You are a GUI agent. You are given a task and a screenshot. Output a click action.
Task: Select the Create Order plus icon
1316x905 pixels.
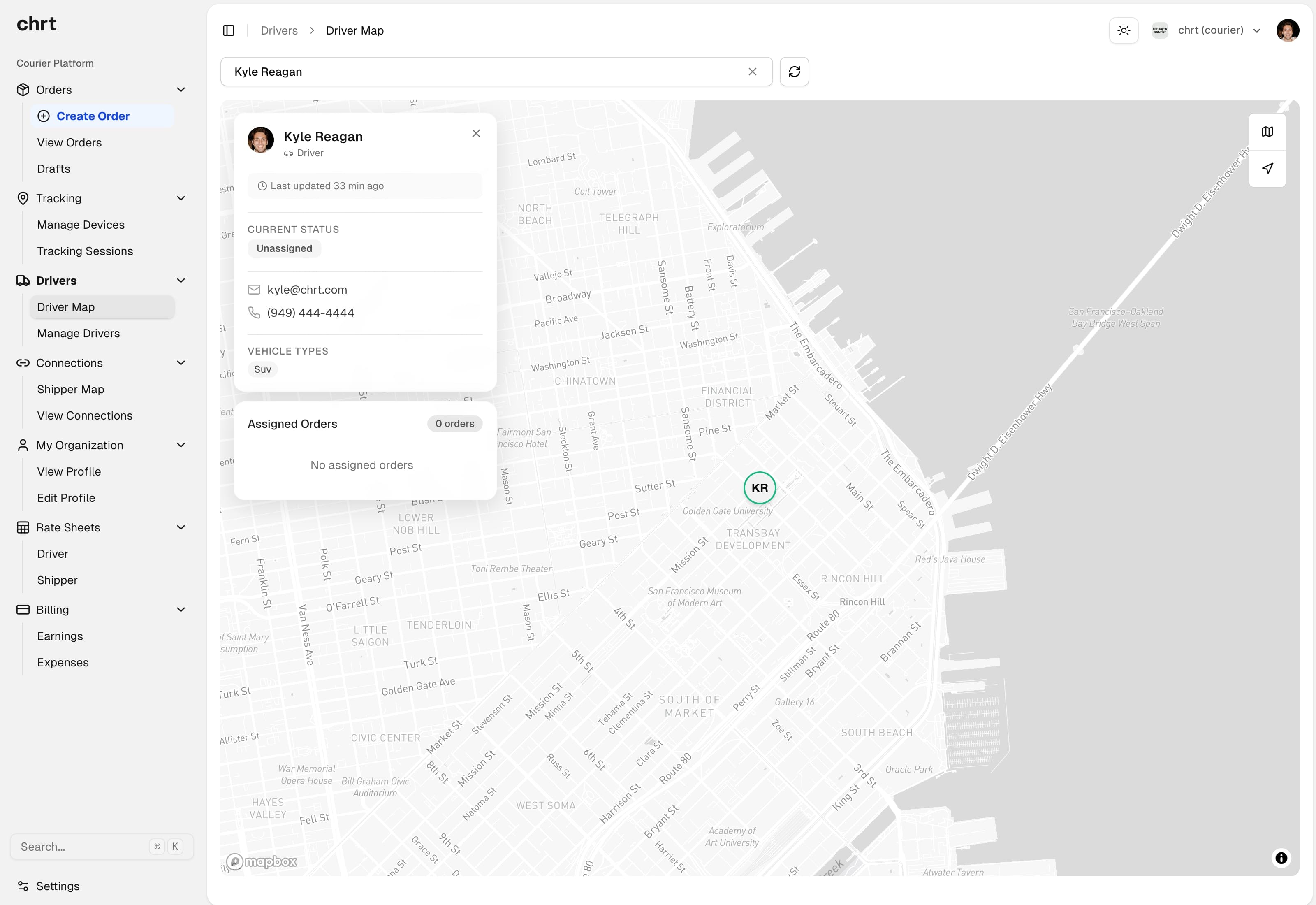click(44, 116)
